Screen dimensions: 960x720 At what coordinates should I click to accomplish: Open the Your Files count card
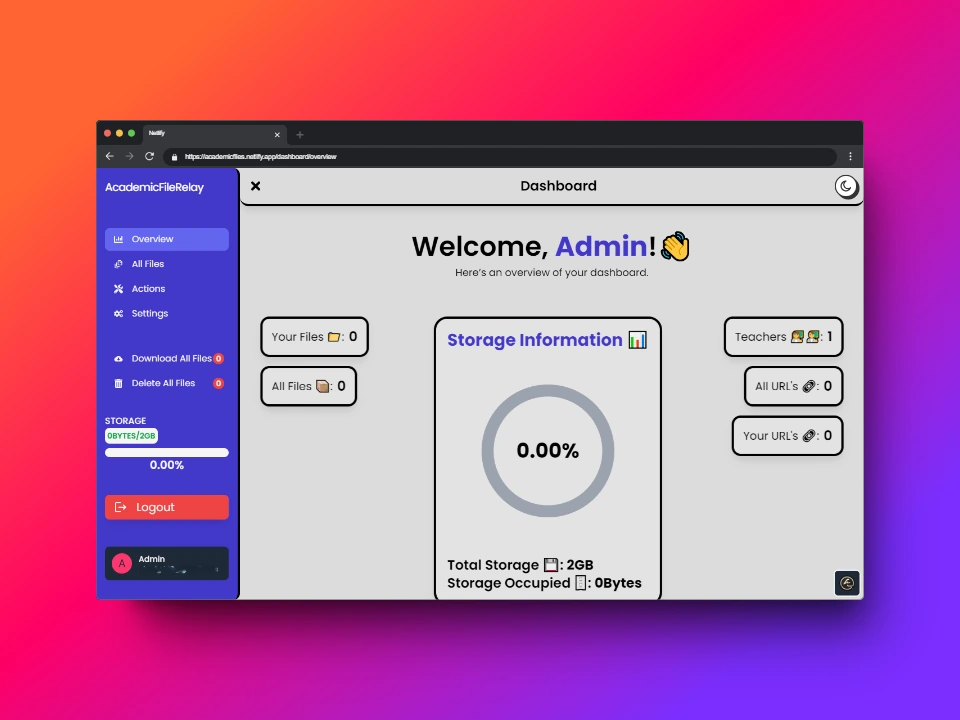314,337
